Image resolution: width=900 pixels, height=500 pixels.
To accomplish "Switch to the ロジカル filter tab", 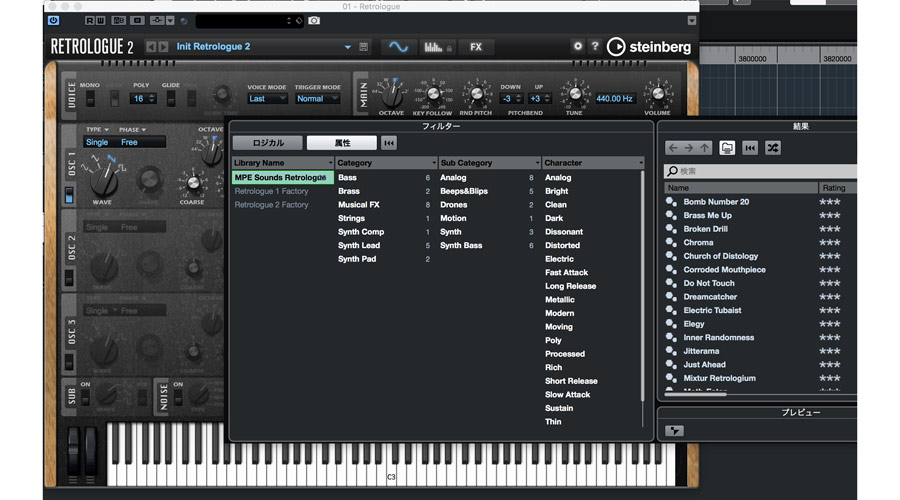I will click(267, 143).
